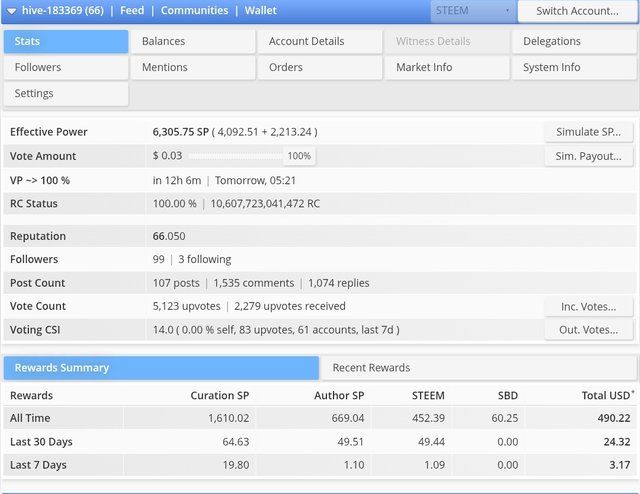Click the Inc. Votes button
The image size is (640, 494).
589,307
